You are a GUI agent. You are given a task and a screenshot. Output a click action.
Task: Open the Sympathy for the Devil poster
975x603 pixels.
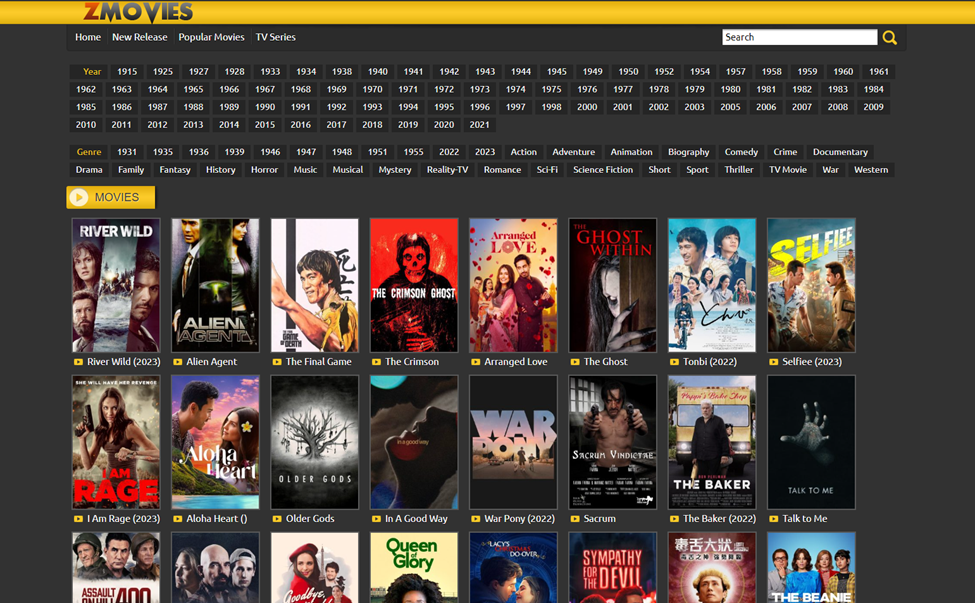[x=612, y=568]
